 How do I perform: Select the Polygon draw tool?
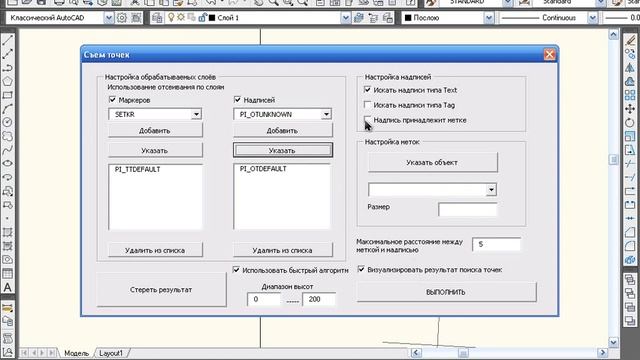[7, 81]
